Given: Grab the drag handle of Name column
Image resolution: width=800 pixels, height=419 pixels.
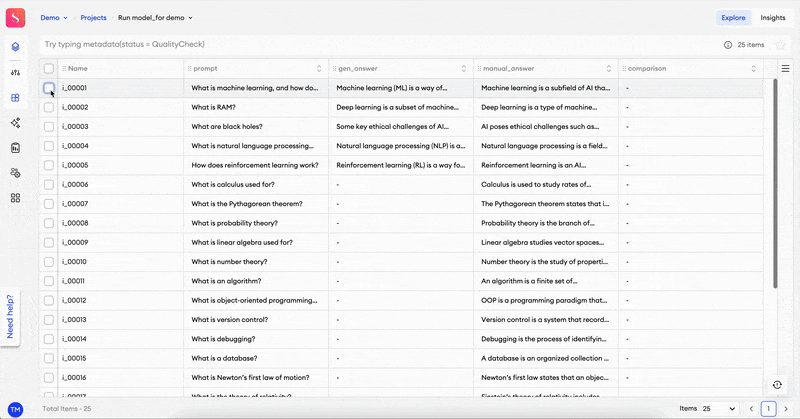Looking at the screenshot, I should [x=64, y=68].
